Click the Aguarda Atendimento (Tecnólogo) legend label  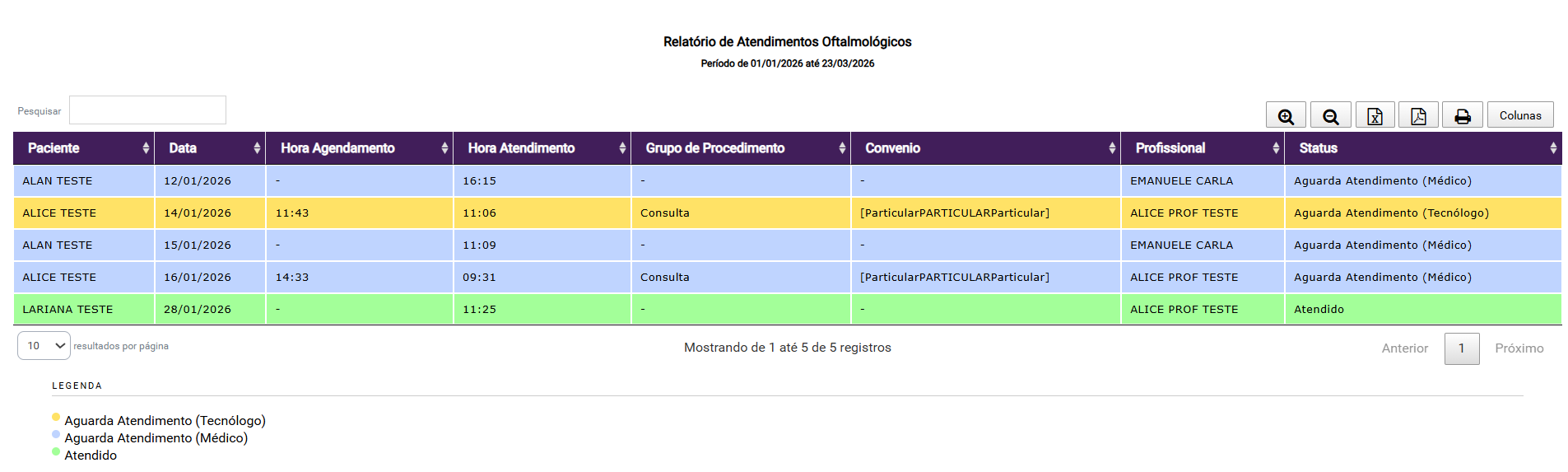tap(165, 421)
